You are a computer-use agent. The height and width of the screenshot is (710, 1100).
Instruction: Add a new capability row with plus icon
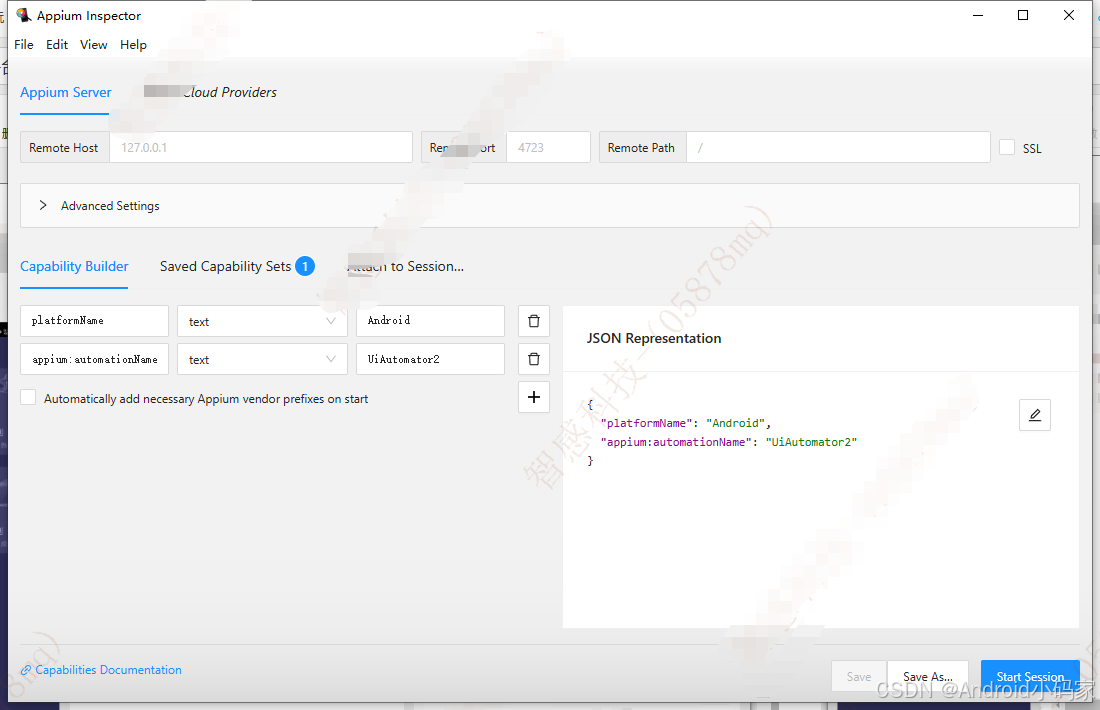(x=534, y=397)
